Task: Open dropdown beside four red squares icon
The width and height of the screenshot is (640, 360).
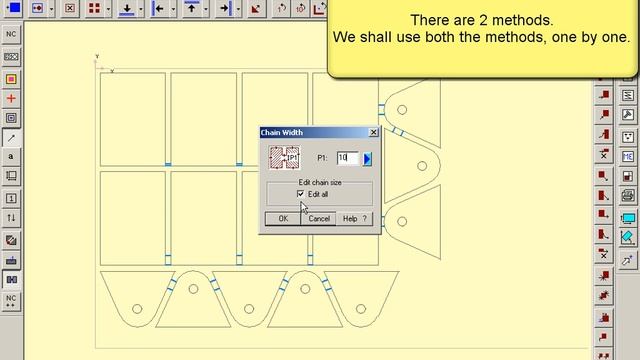Action: pyautogui.click(x=108, y=8)
